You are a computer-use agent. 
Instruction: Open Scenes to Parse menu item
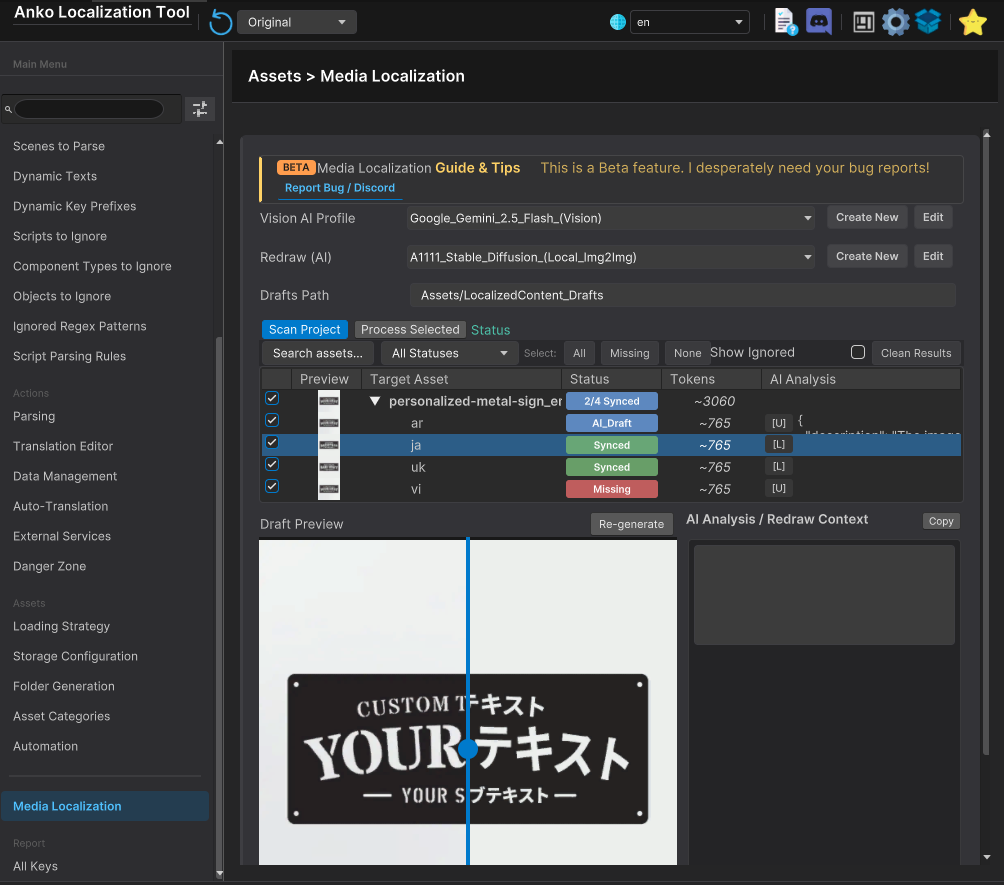point(59,146)
